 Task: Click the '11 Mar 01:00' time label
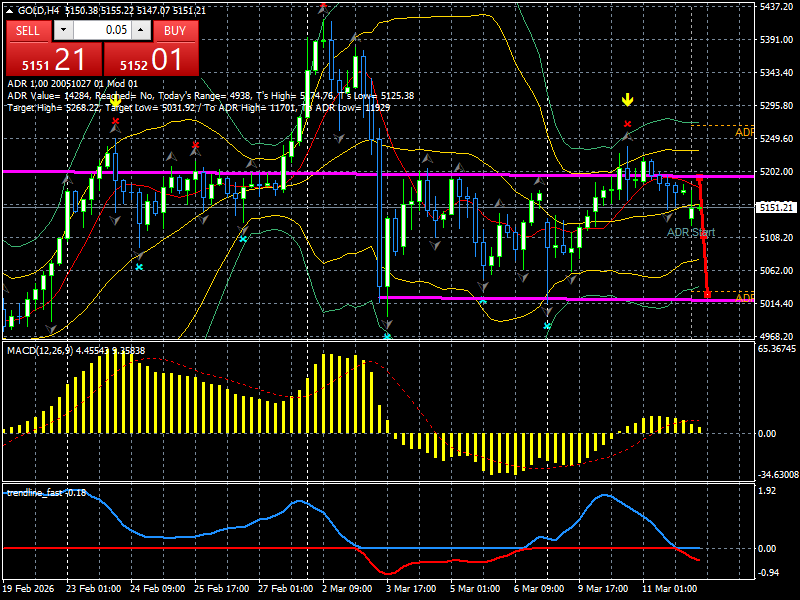(x=669, y=588)
